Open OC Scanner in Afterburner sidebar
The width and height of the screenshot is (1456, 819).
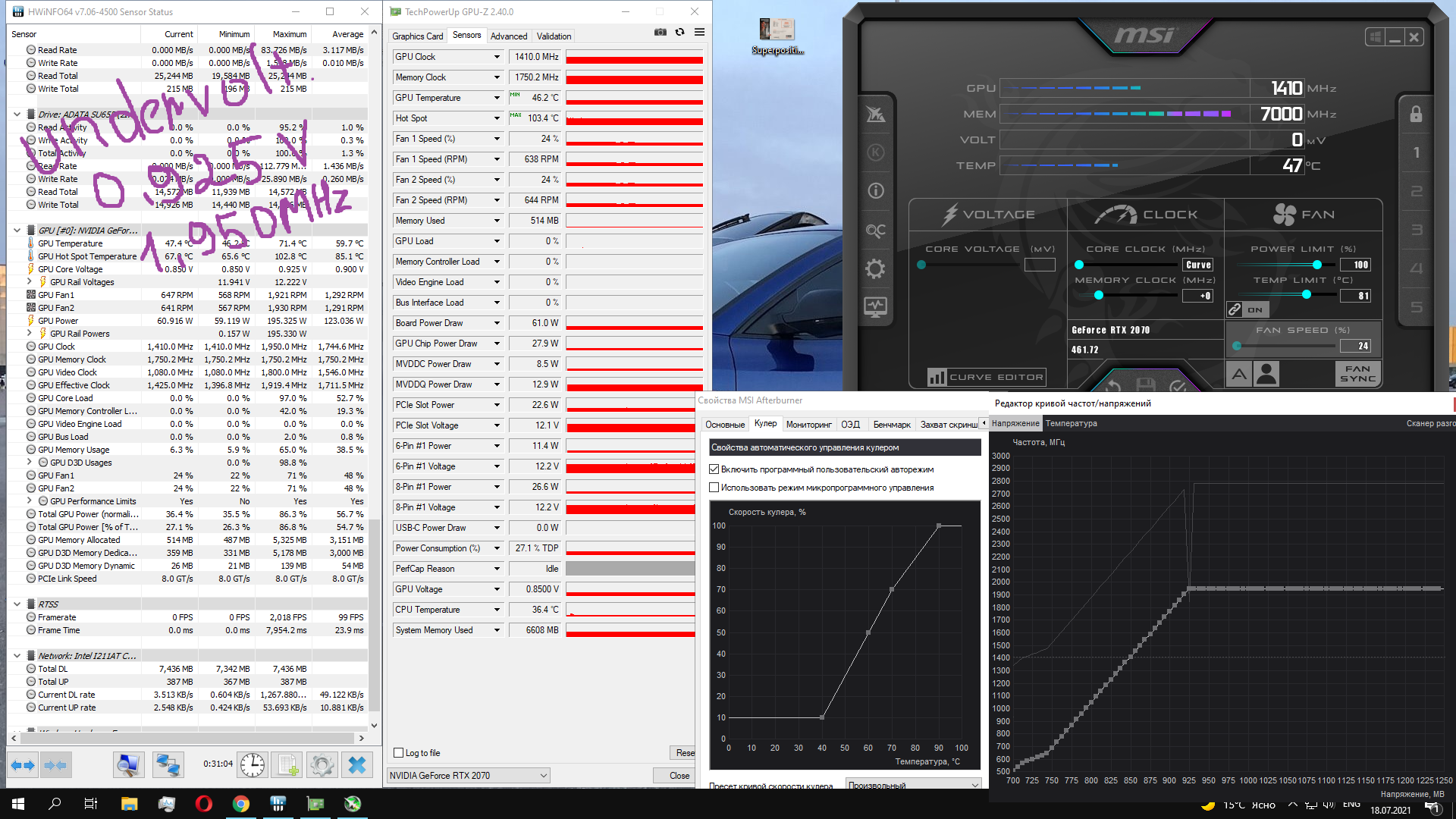[876, 231]
